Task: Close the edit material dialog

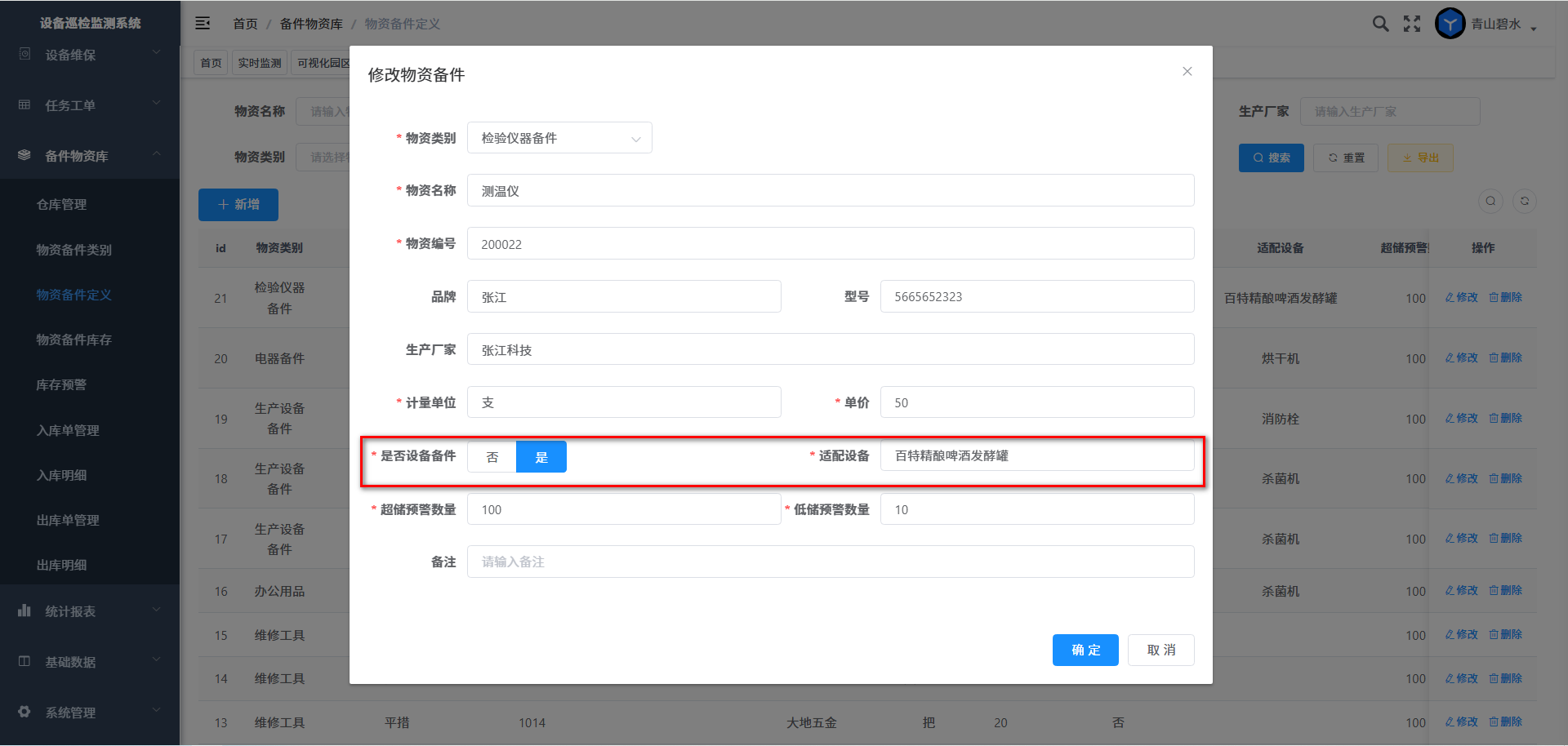Action: (x=1187, y=72)
